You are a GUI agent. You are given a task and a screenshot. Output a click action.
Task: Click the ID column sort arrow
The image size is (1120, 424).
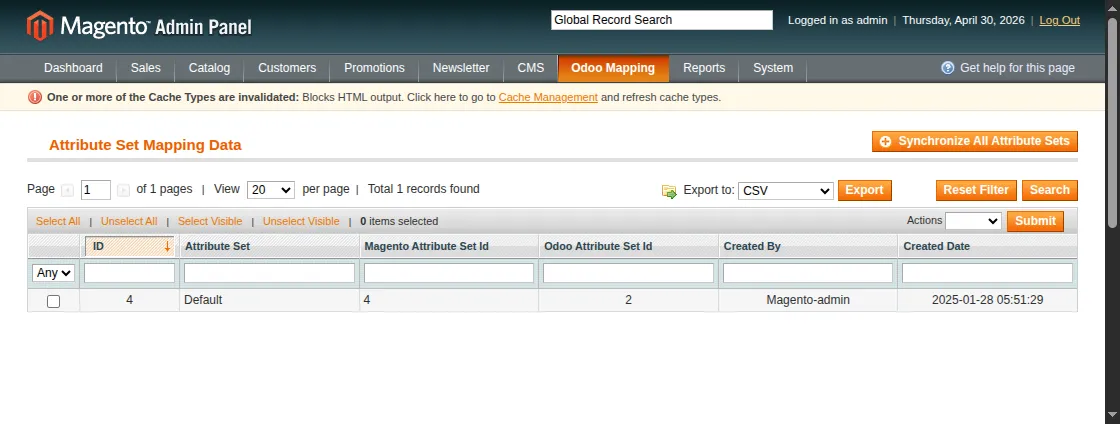(x=167, y=246)
